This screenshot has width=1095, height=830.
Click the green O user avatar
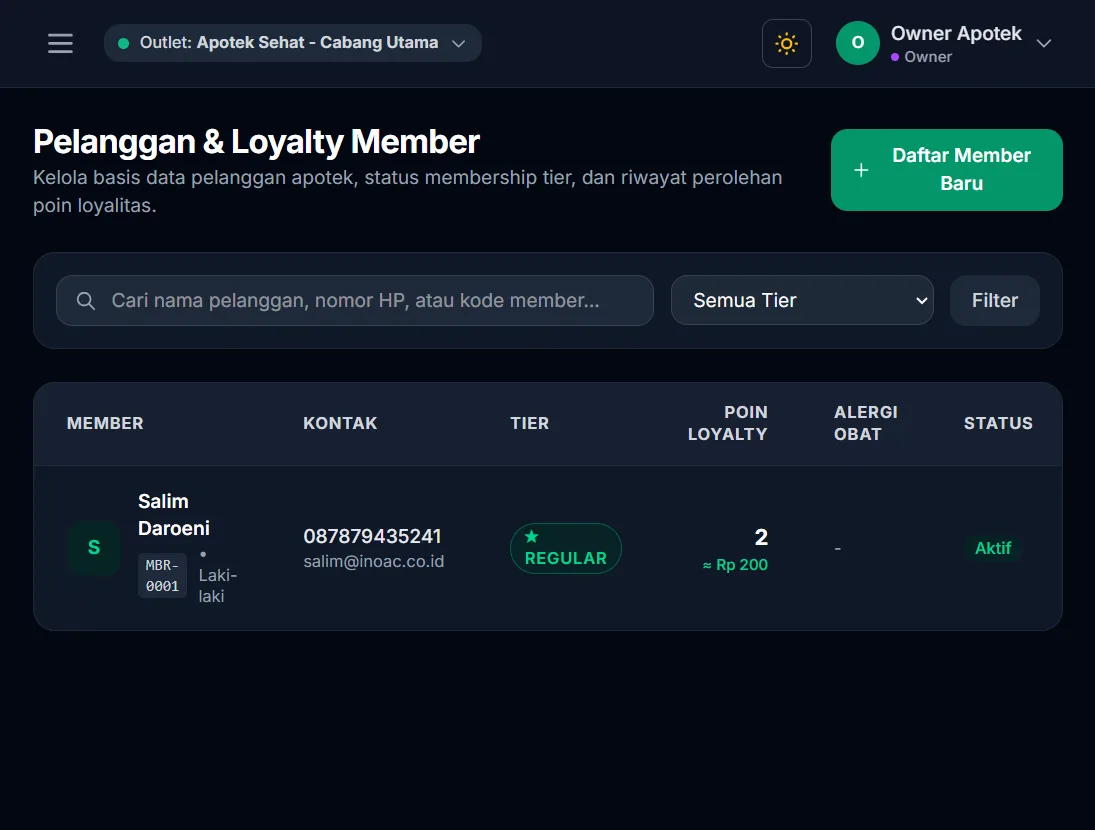[858, 43]
